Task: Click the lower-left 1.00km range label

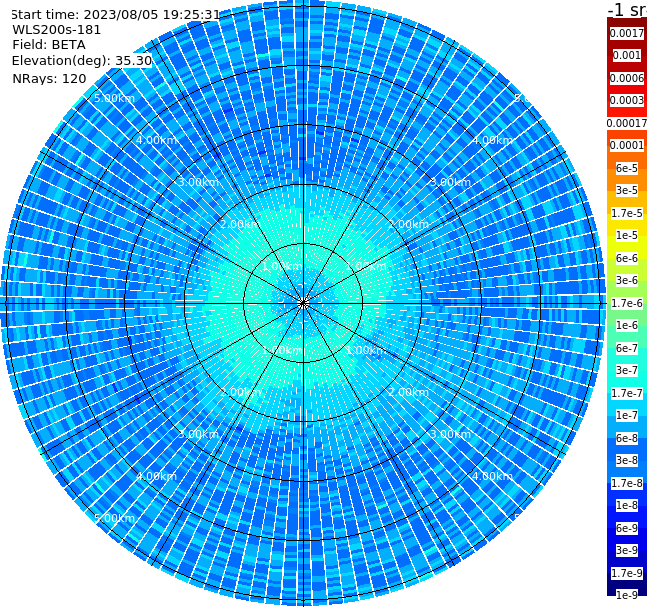Action: 283,350
